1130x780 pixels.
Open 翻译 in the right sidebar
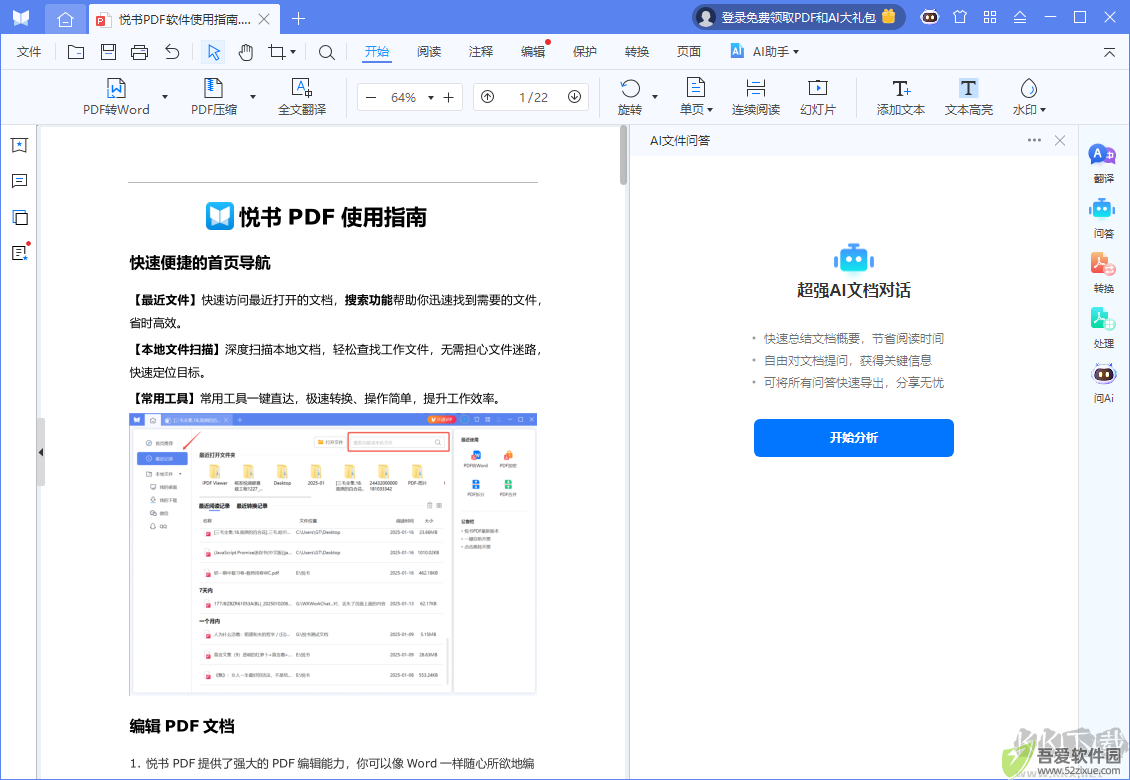coord(1103,163)
